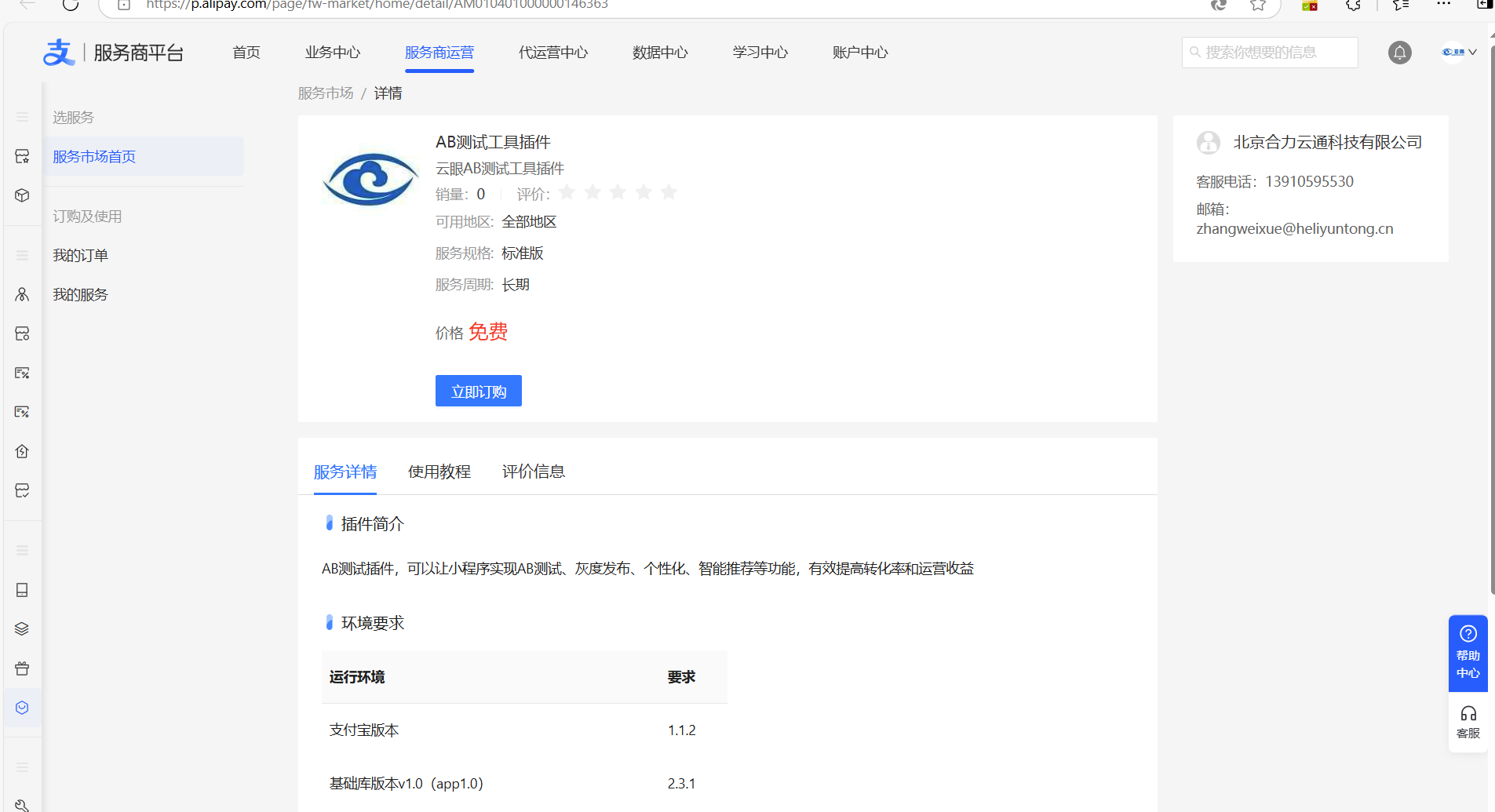Click the browser address bar URL

[377, 5]
